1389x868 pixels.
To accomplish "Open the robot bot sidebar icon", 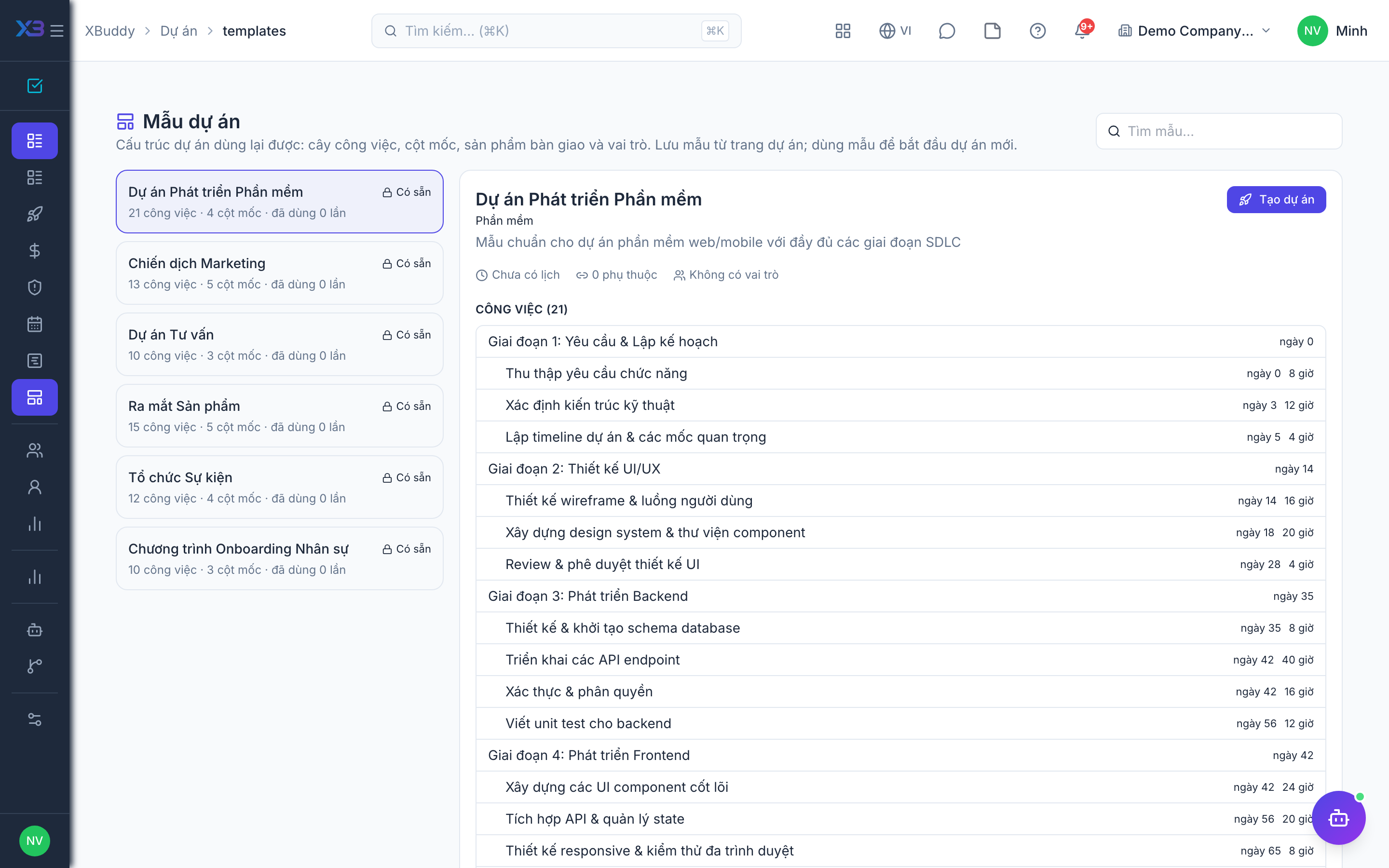I will pos(34,630).
